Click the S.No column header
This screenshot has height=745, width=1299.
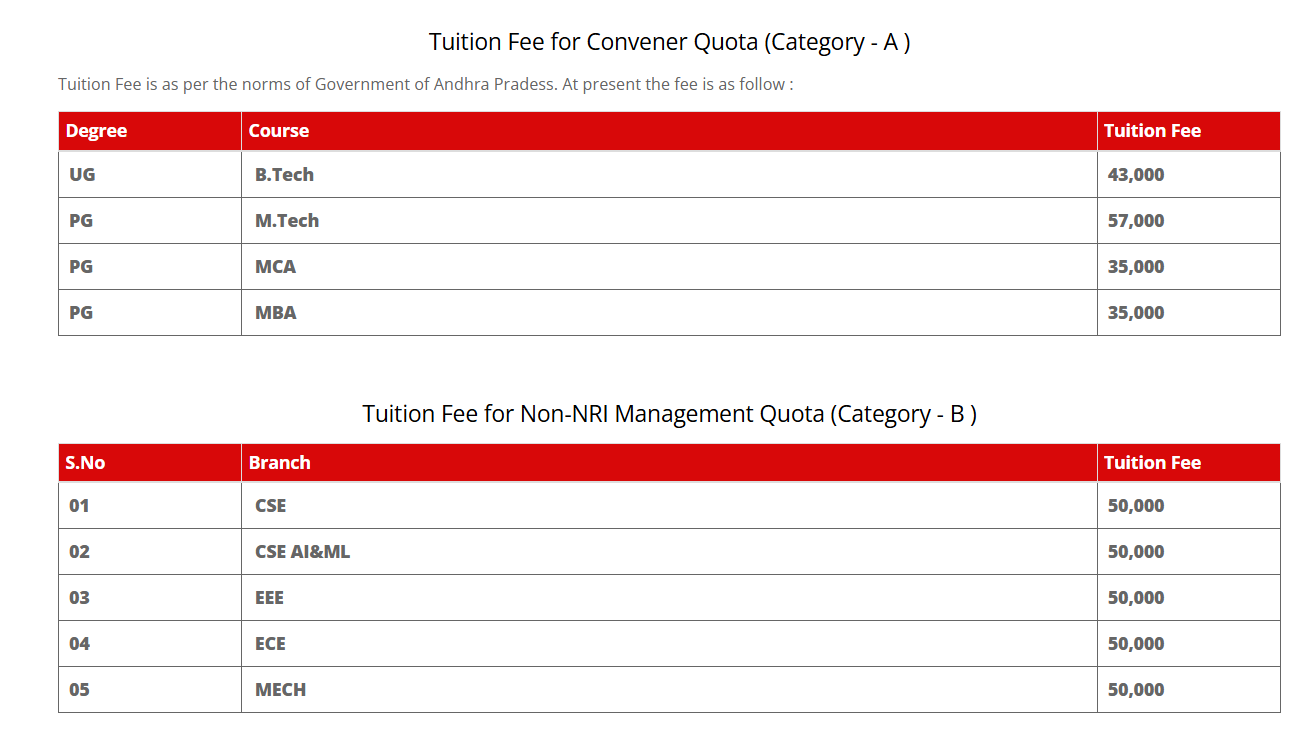(x=85, y=463)
